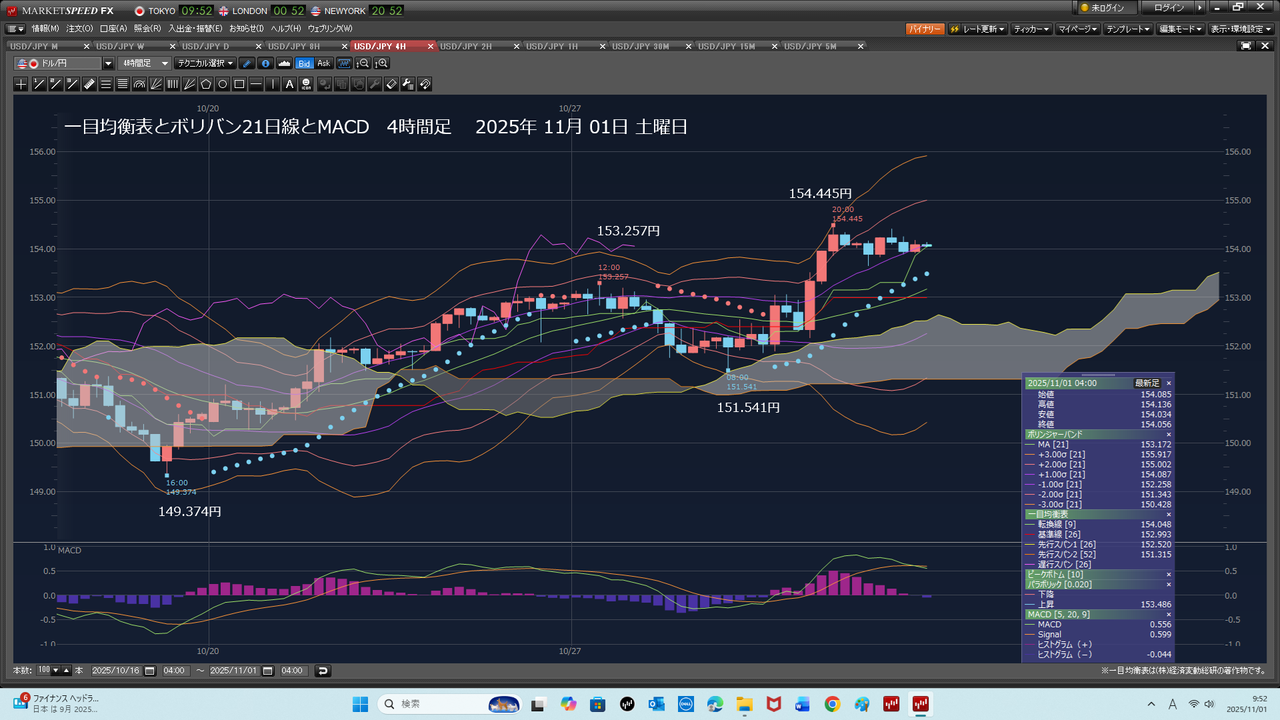
Task: Select the pentagon drawing tool
Action: pos(206,84)
